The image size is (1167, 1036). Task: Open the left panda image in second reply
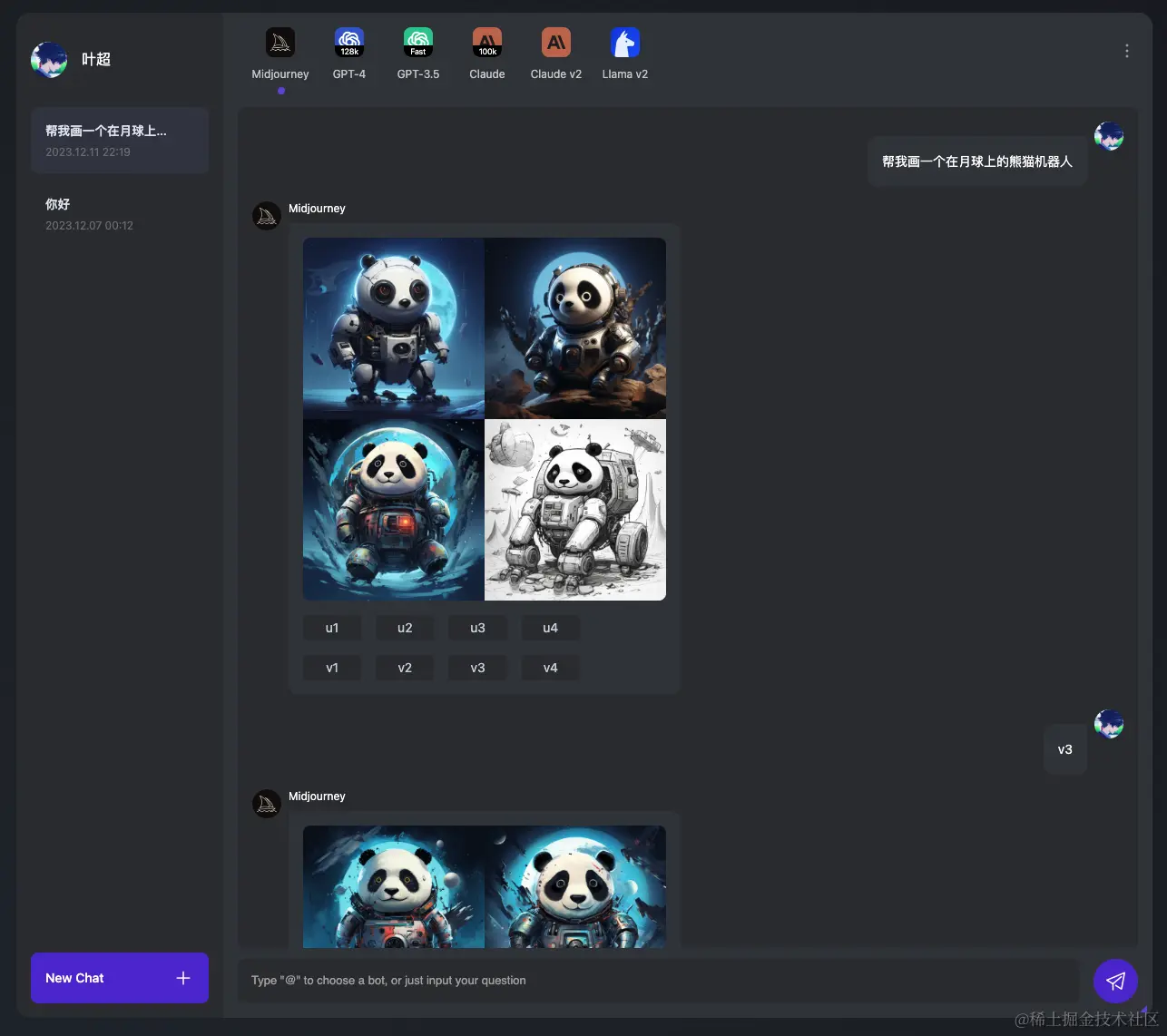394,886
